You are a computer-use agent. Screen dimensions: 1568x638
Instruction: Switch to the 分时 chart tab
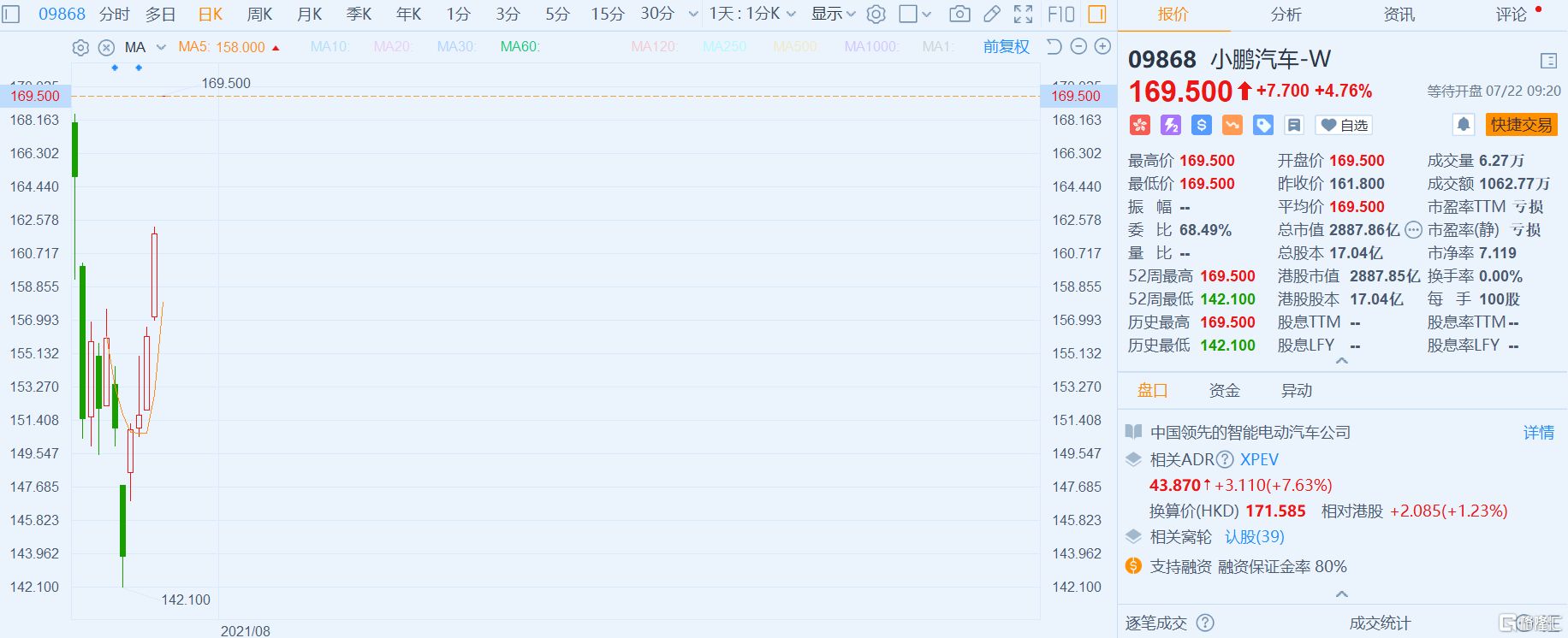tap(115, 15)
